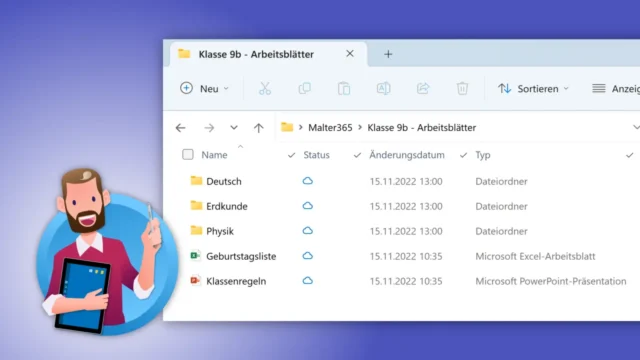Select the Geburtstagsliste Excel file icon

point(196,256)
